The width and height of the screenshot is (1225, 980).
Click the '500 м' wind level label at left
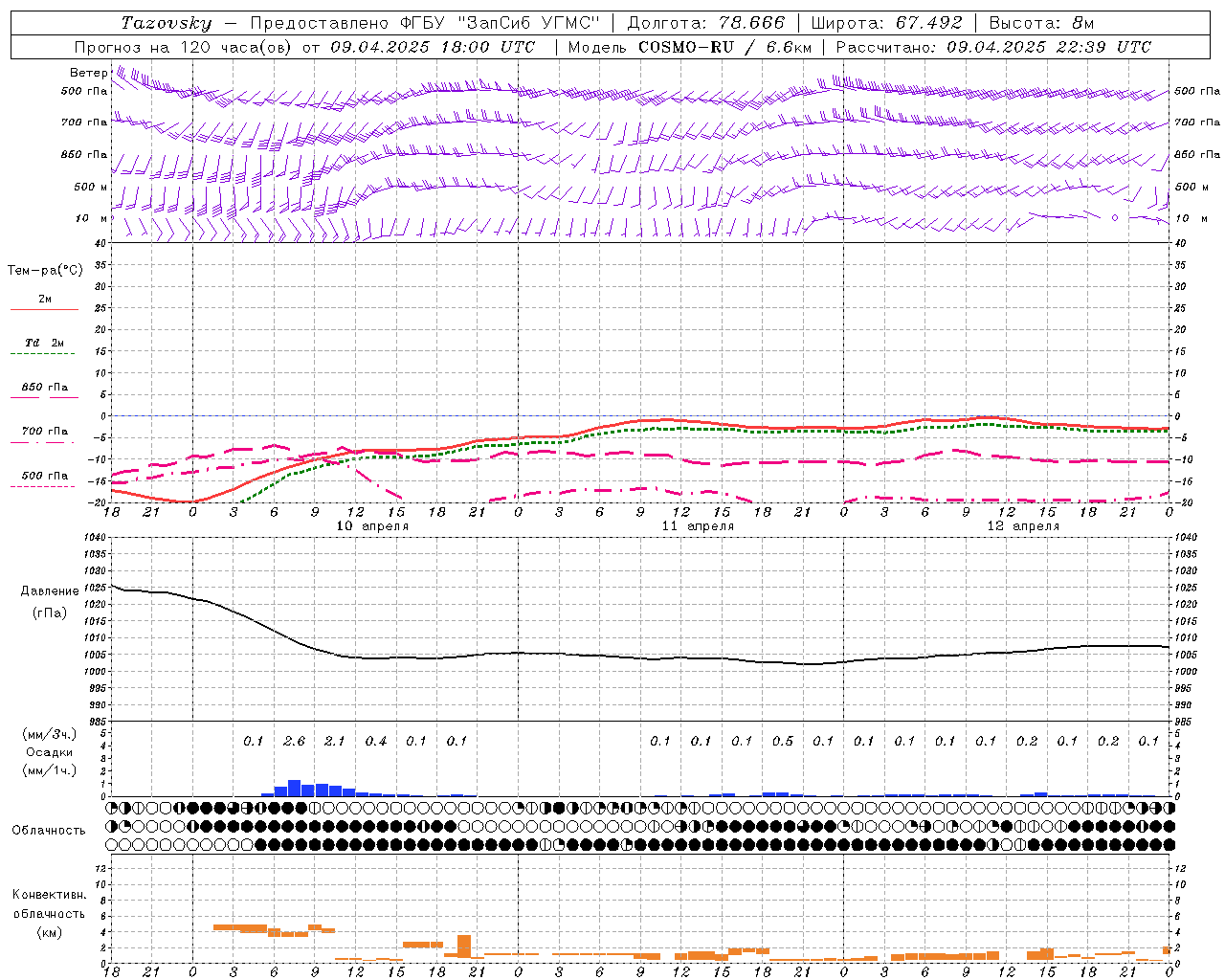pos(91,187)
